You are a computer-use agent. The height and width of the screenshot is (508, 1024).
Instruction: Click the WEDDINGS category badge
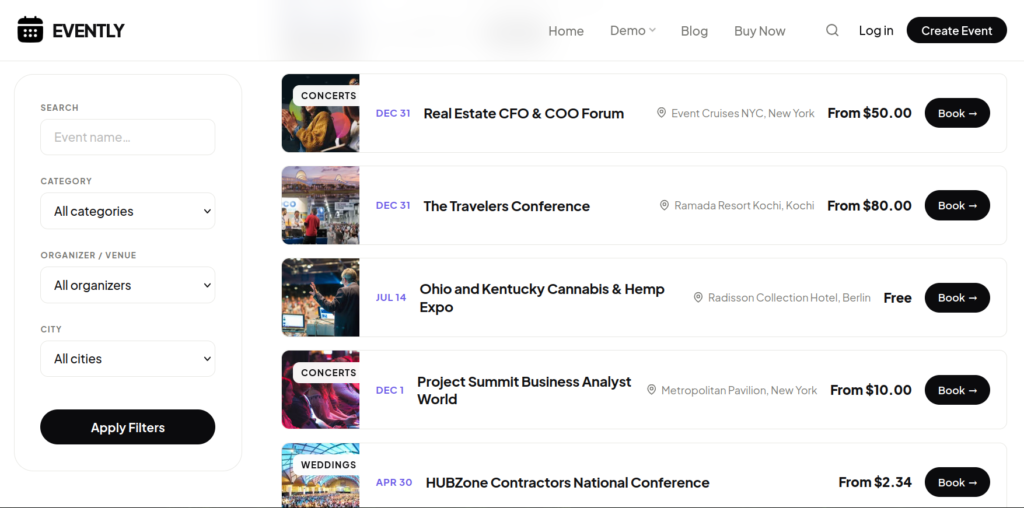(x=328, y=465)
